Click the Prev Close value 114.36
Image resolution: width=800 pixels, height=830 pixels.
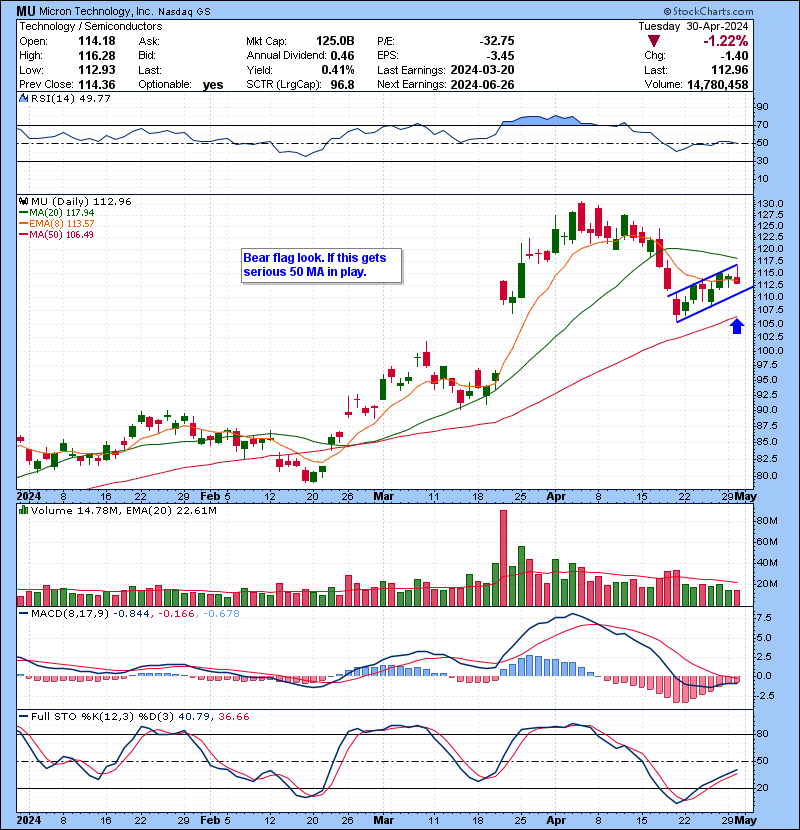pos(97,85)
